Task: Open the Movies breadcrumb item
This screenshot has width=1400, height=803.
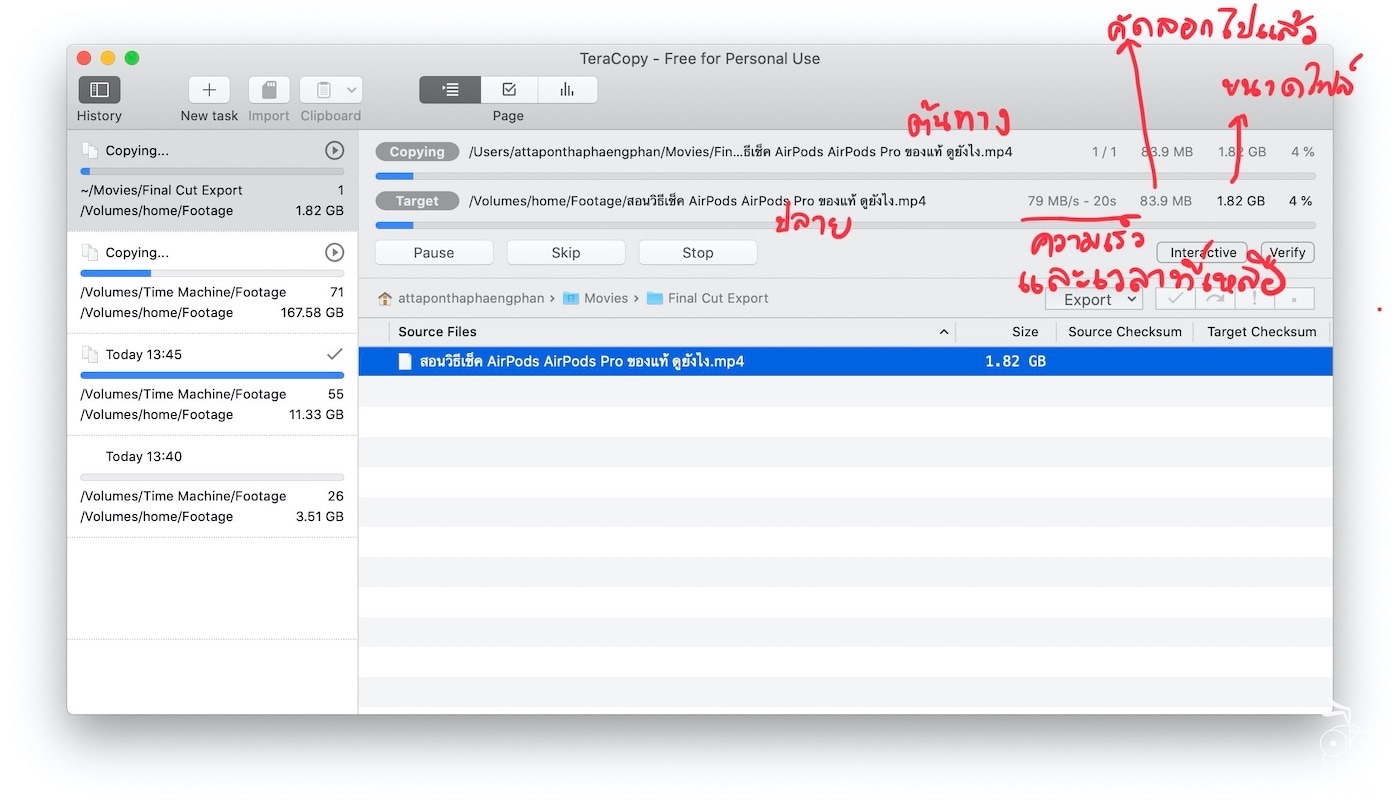Action: (x=605, y=298)
